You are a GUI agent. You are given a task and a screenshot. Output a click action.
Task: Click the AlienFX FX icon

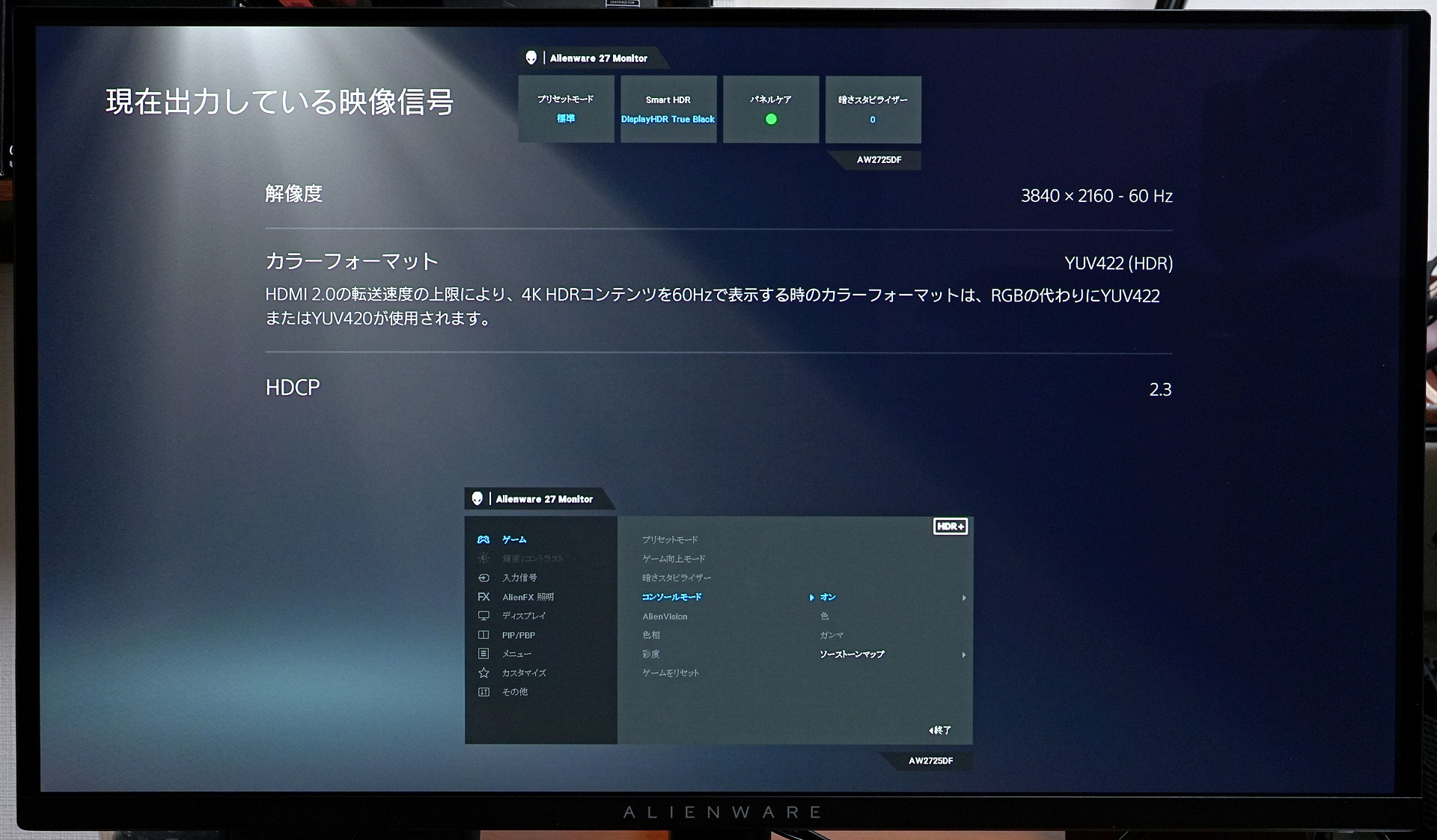pos(483,597)
